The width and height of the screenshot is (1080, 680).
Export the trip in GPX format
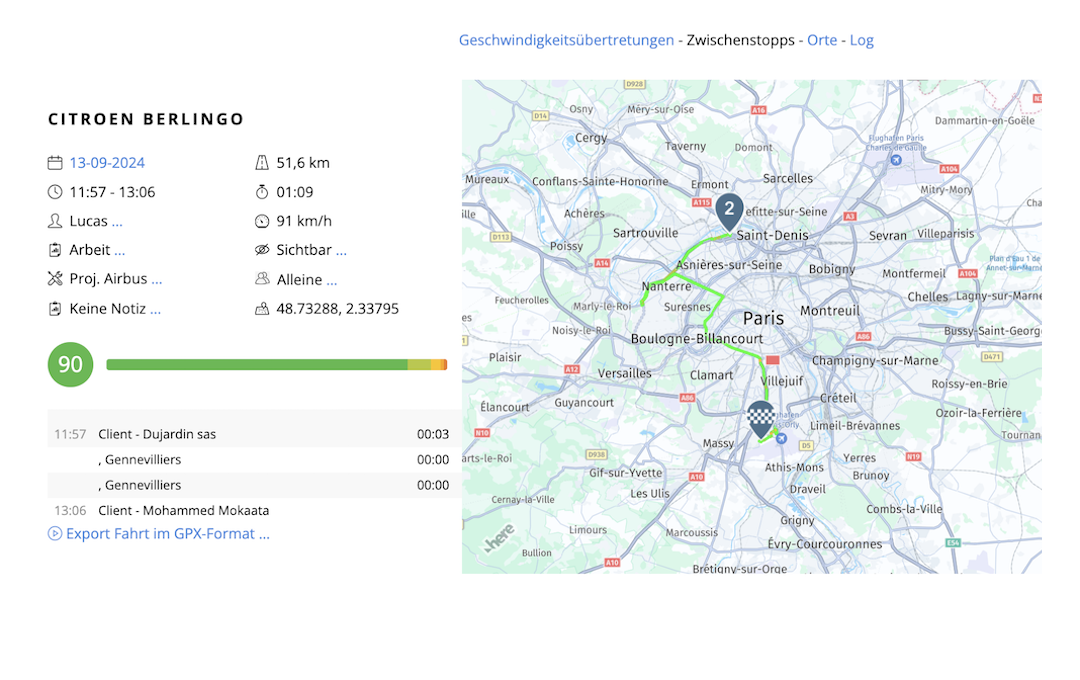pos(168,534)
